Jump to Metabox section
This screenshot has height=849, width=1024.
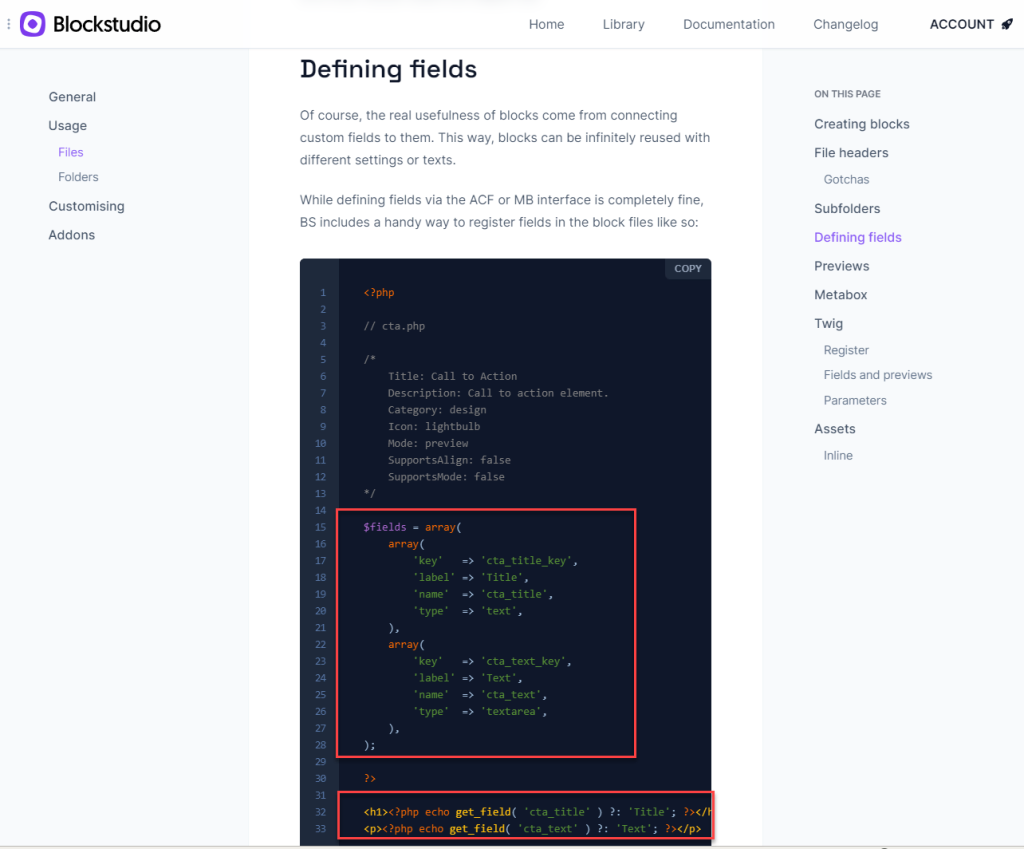click(x=840, y=295)
